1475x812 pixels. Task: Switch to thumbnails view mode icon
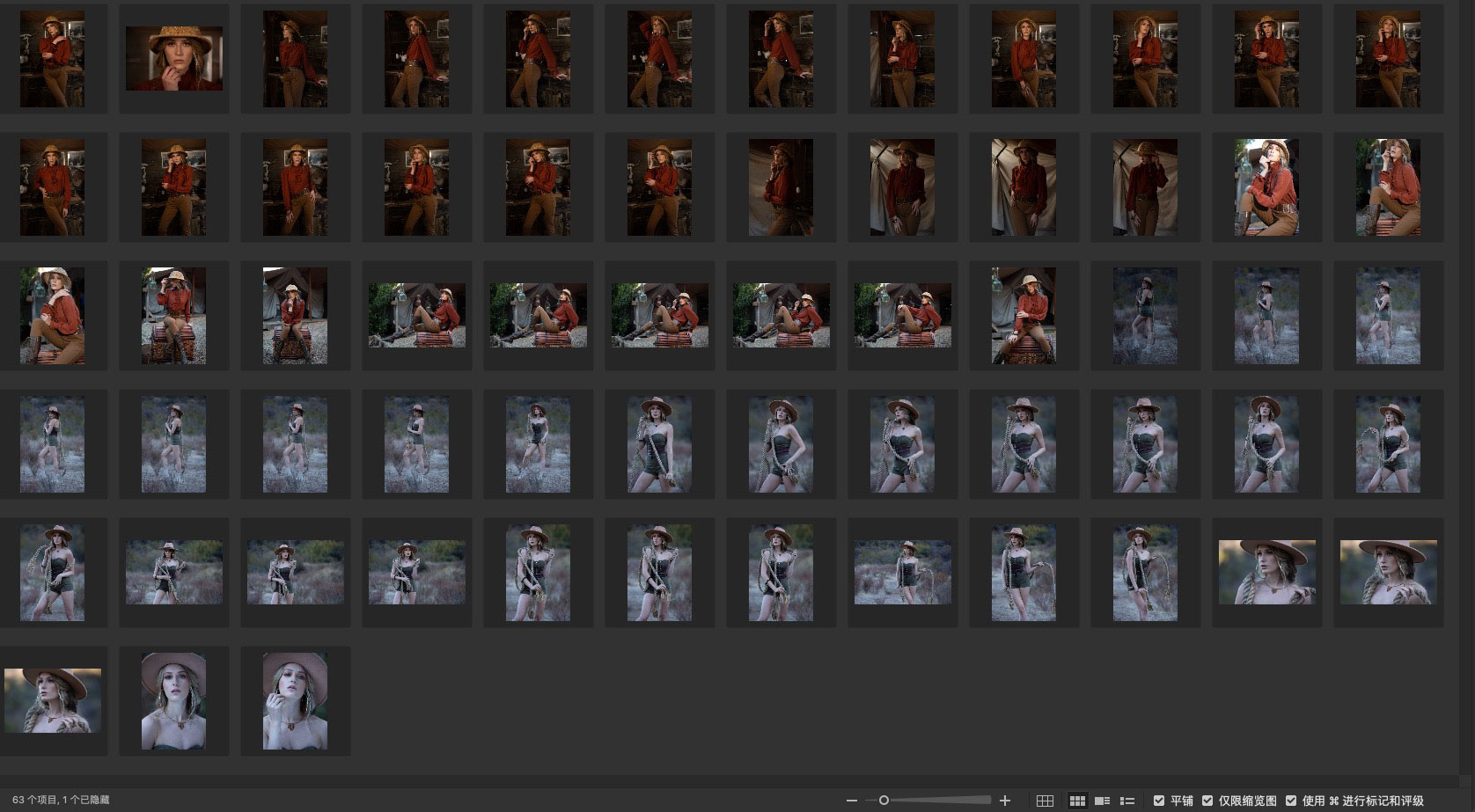pos(1076,801)
